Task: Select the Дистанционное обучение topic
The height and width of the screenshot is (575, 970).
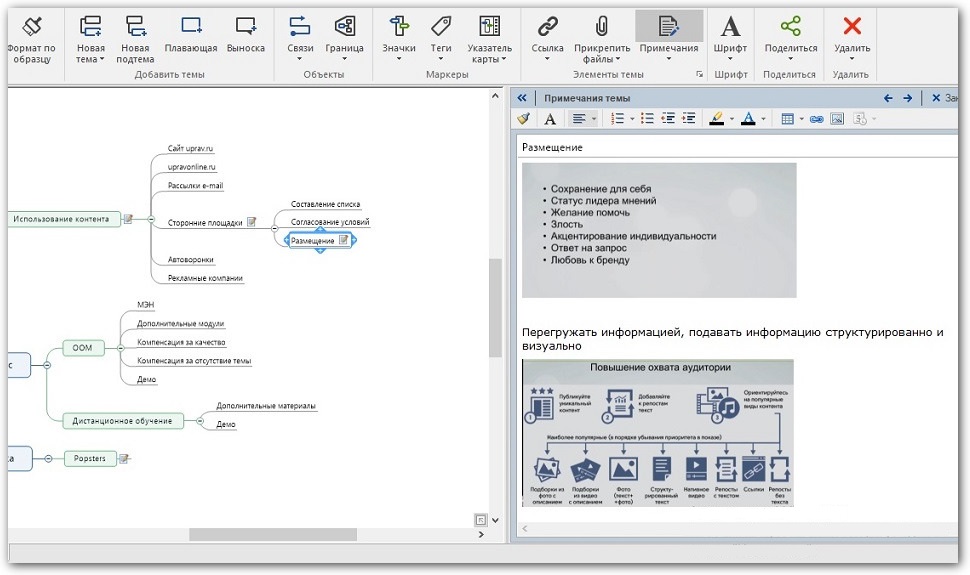Action: [123, 421]
